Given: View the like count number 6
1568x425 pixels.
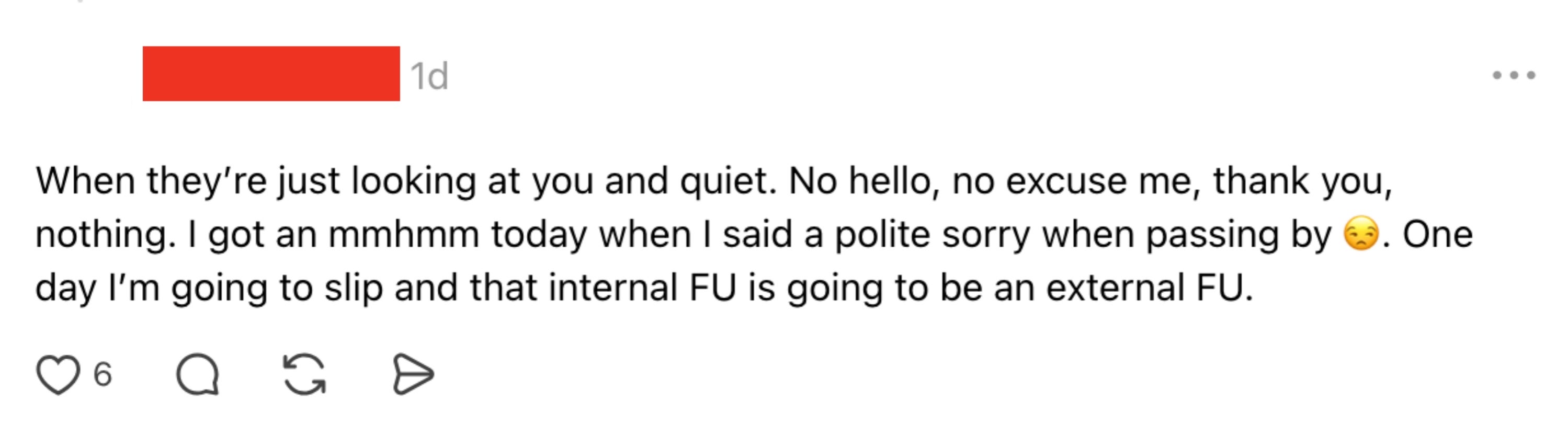Looking at the screenshot, I should coord(103,374).
